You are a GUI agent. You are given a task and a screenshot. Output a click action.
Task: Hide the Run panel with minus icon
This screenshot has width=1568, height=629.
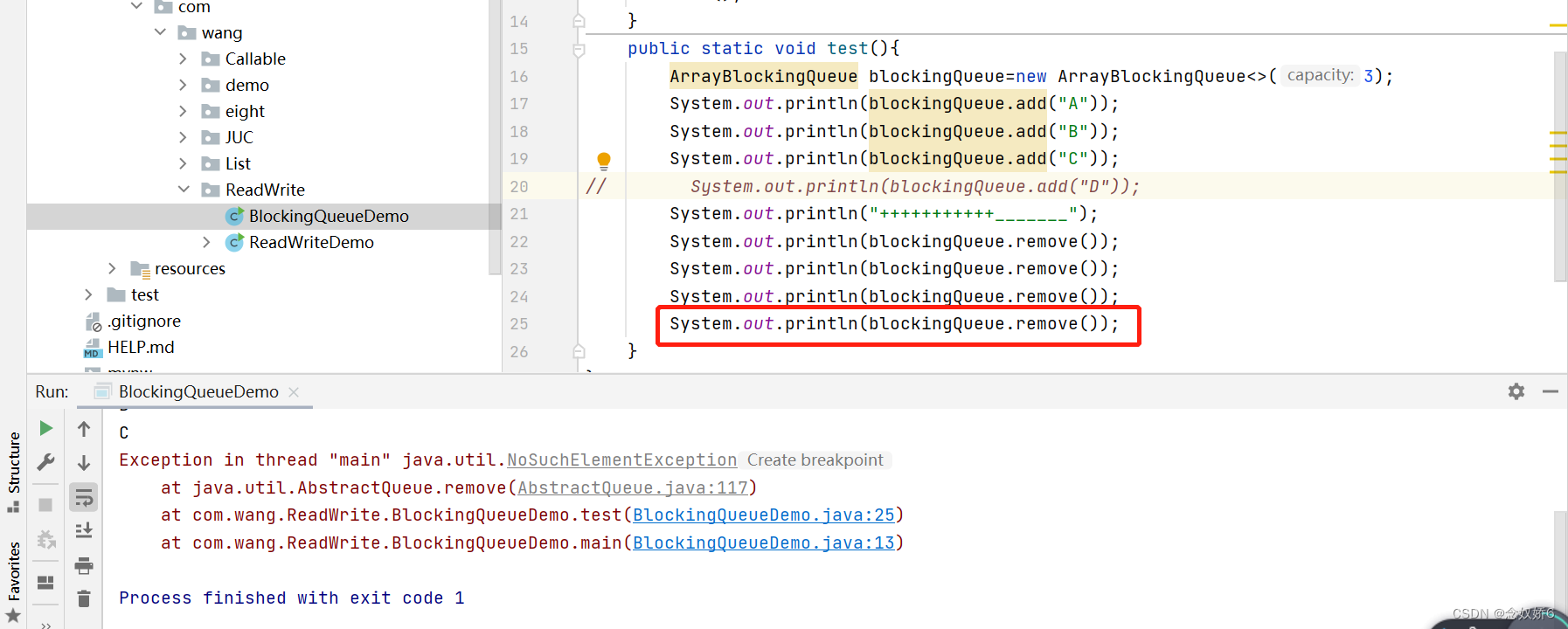[x=1551, y=391]
